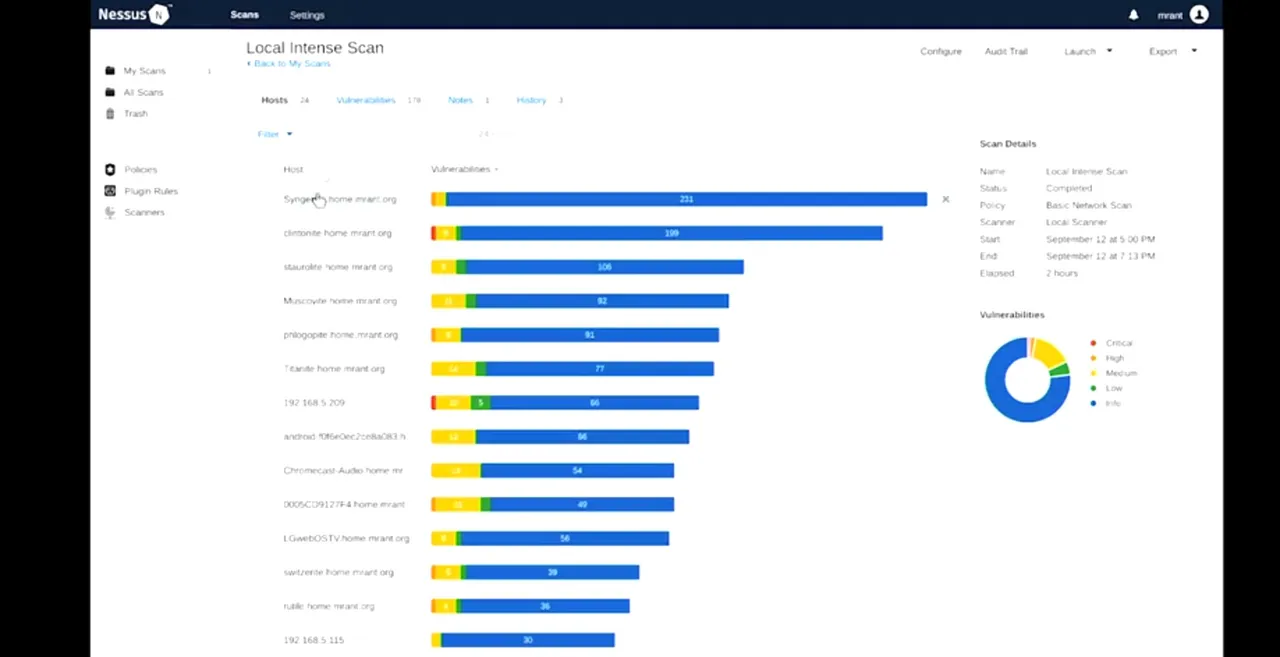1280x657 pixels.
Task: Open Policies in the sidebar
Action: pos(140,170)
